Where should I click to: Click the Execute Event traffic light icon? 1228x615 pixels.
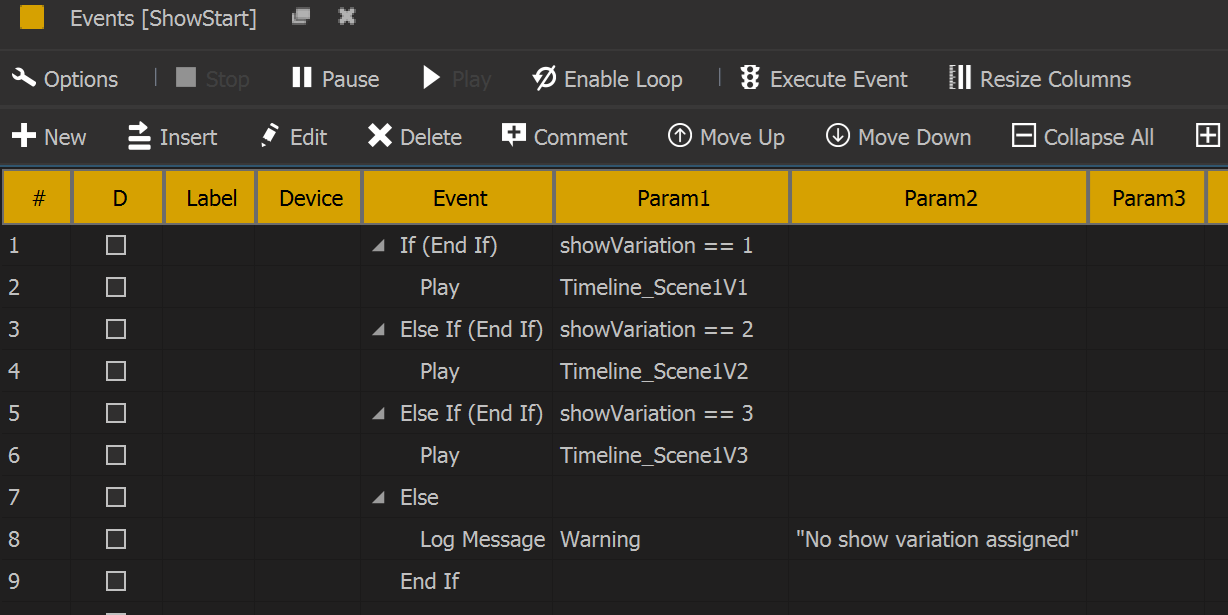tap(750, 79)
